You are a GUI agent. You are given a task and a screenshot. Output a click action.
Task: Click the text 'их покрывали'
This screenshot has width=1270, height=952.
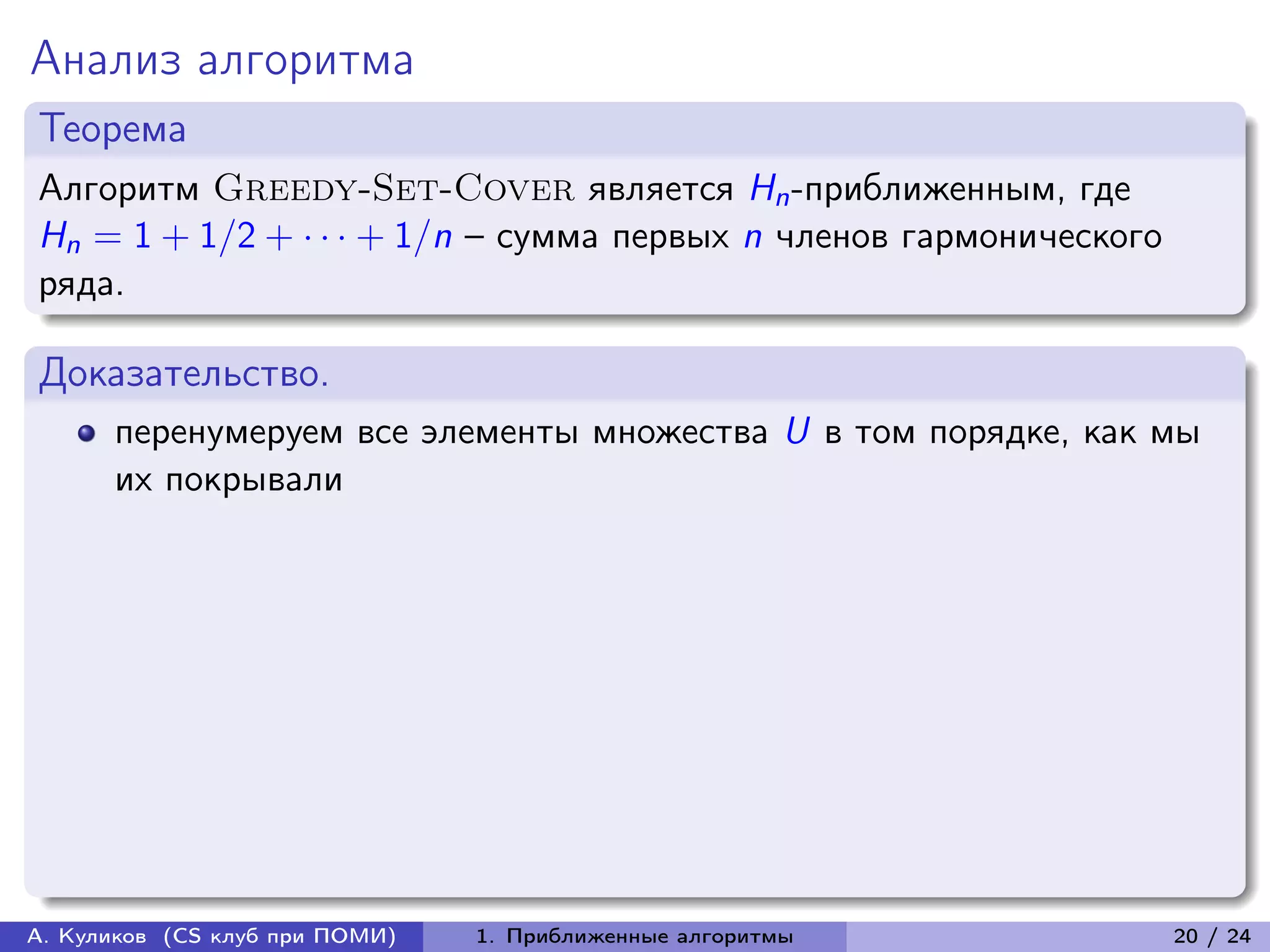(229, 480)
